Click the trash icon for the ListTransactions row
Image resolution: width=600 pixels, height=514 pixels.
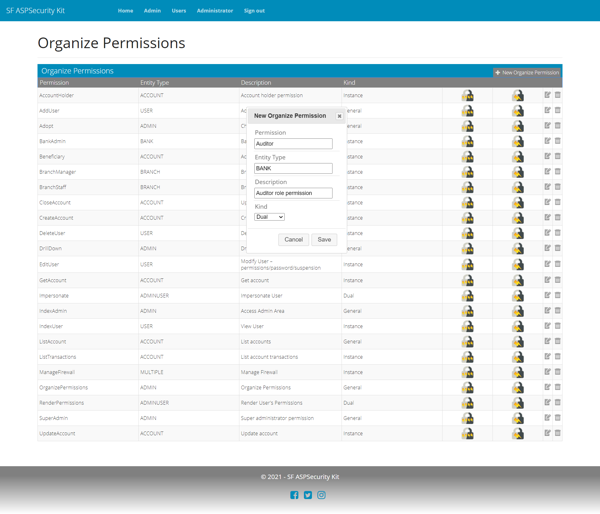[558, 357]
